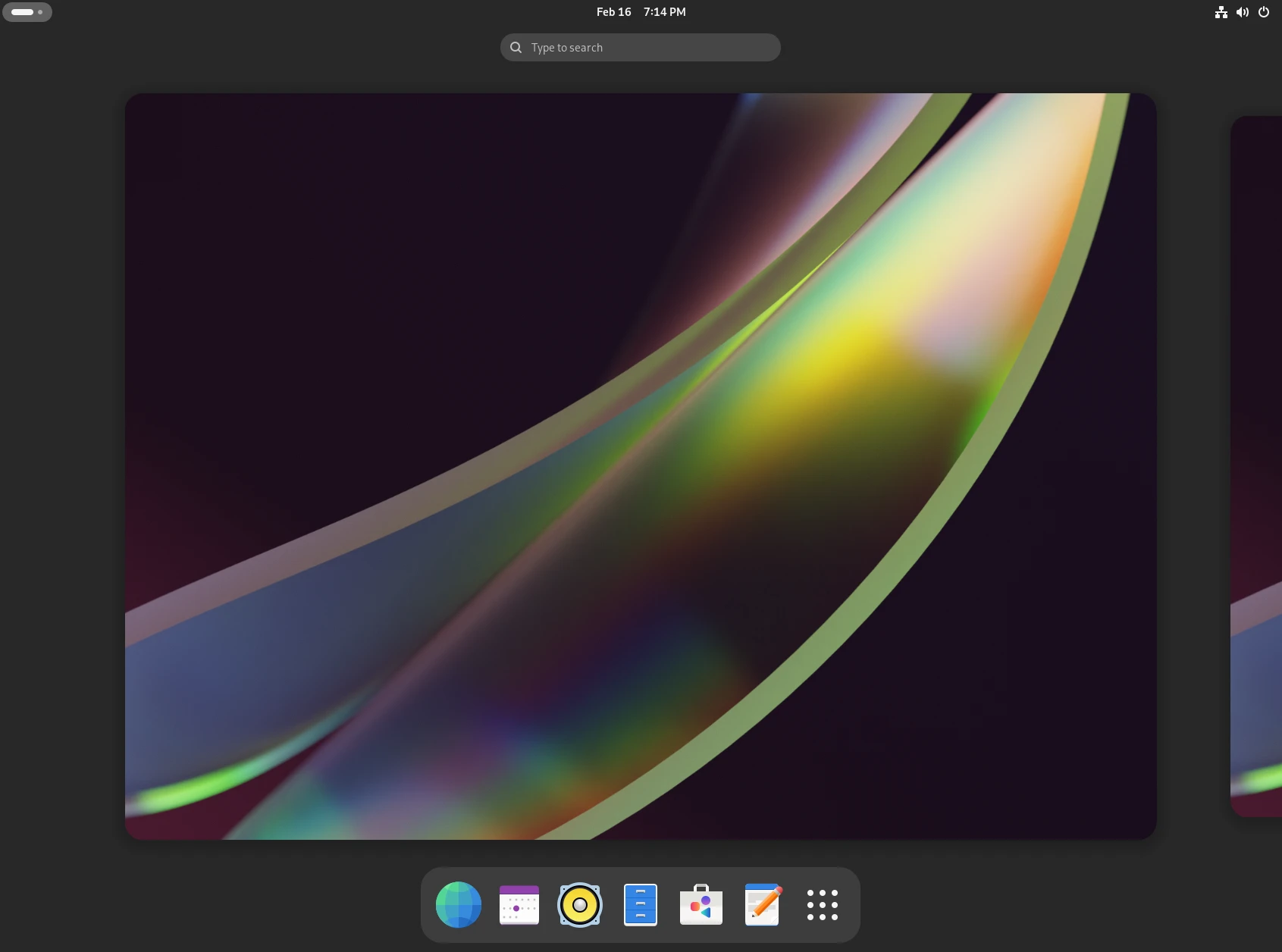The image size is (1282, 952).
Task: Click the 7:14 PM clock in top bar
Action: (665, 12)
